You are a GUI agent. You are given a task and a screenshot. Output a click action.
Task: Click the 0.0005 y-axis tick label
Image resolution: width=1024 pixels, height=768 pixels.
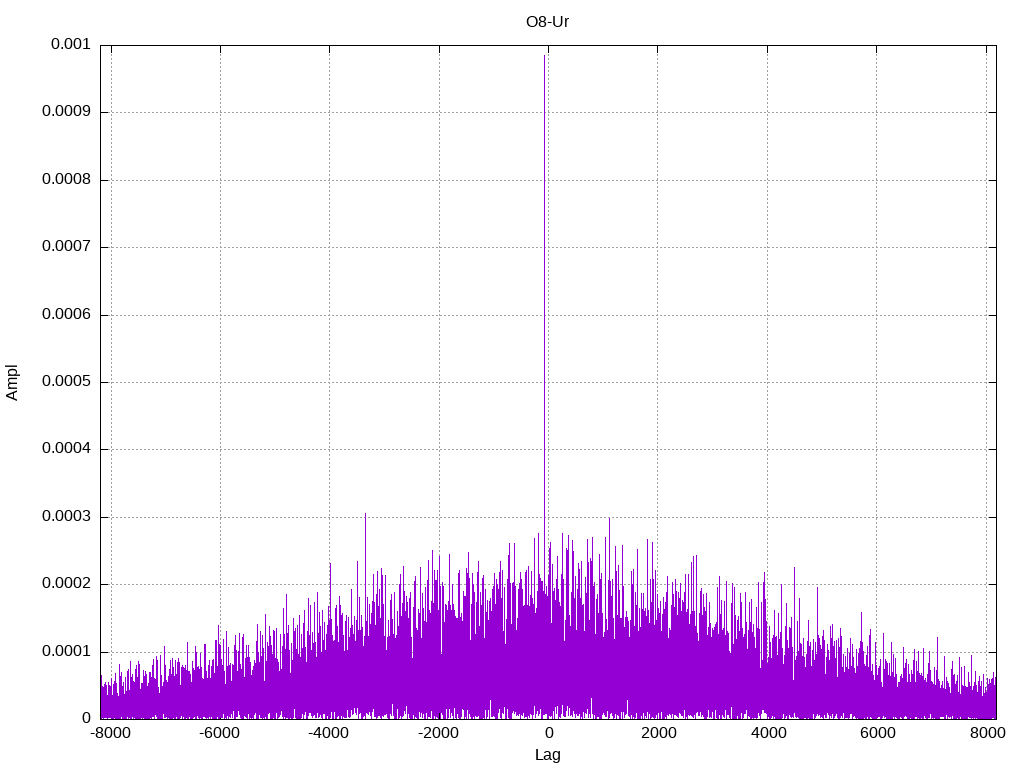pyautogui.click(x=66, y=382)
